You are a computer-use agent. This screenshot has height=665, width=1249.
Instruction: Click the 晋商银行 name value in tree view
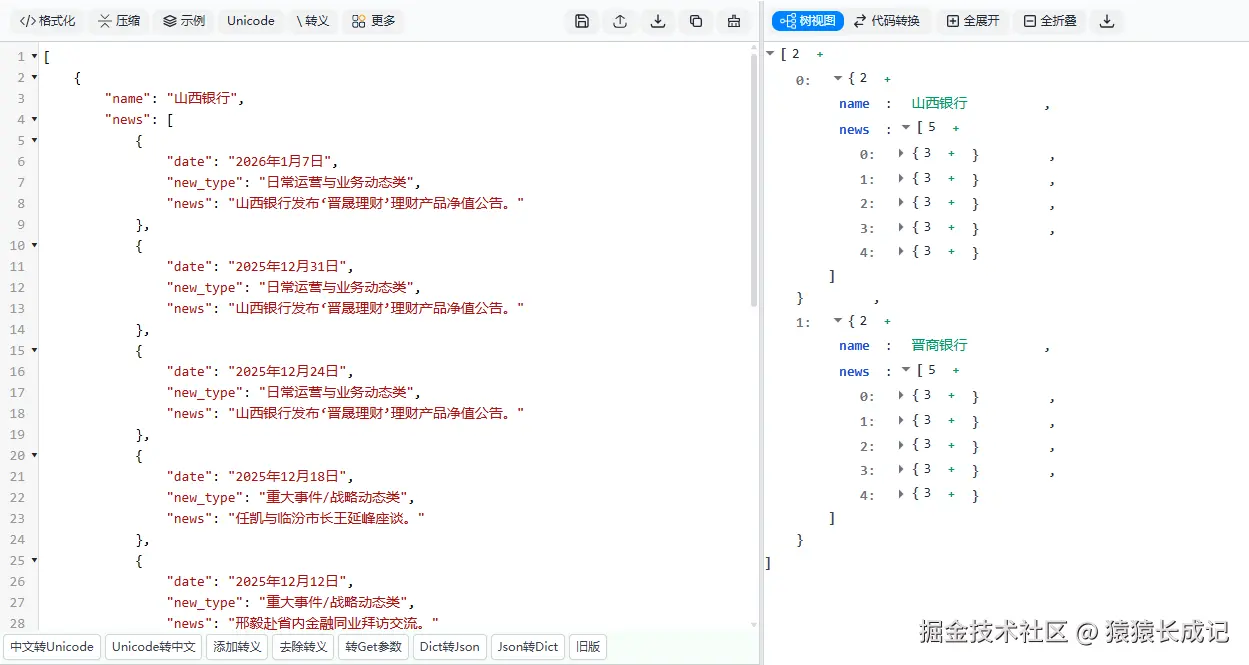[x=939, y=345]
